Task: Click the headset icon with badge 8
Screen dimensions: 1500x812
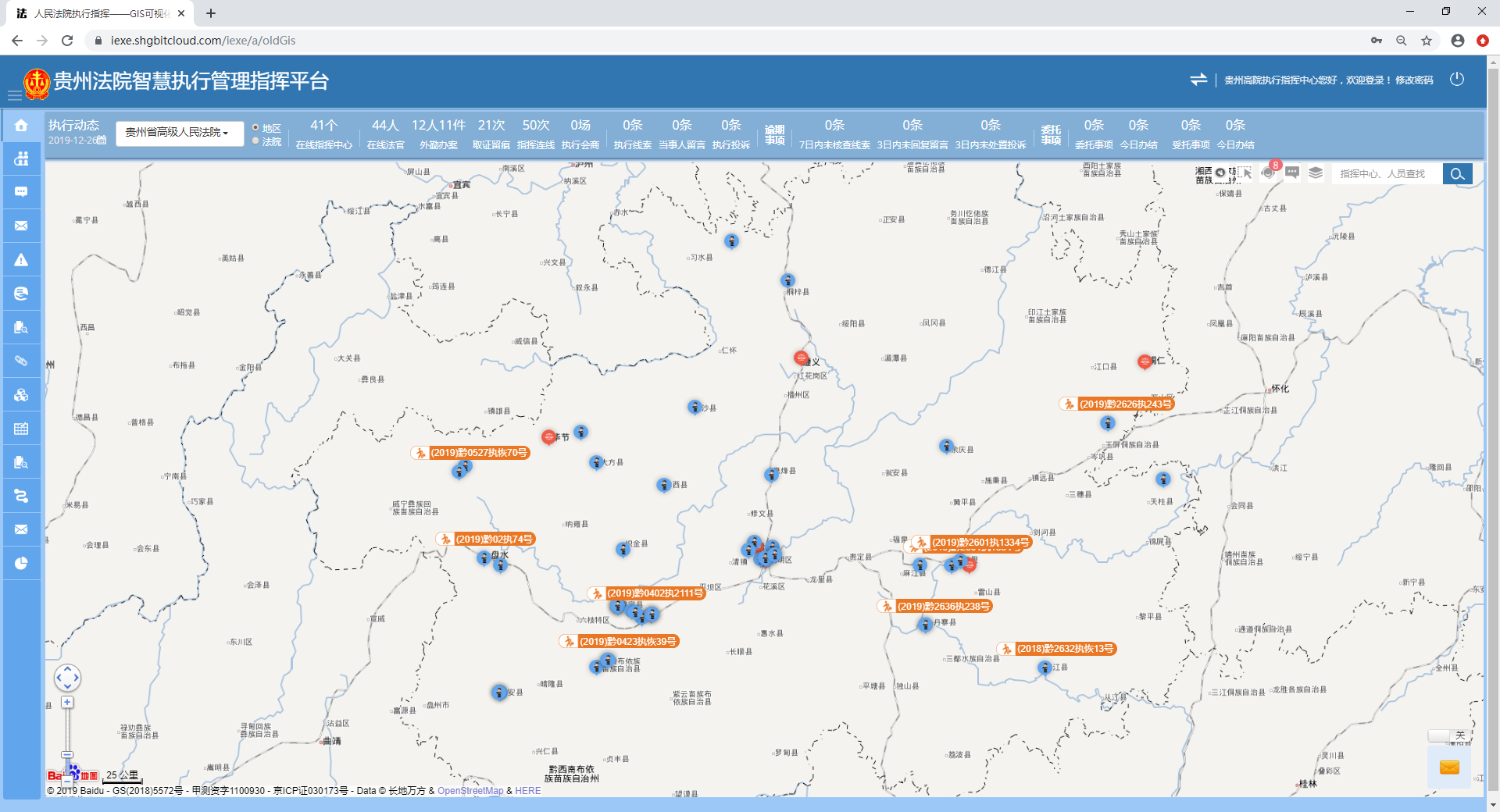Action: 1268,173
